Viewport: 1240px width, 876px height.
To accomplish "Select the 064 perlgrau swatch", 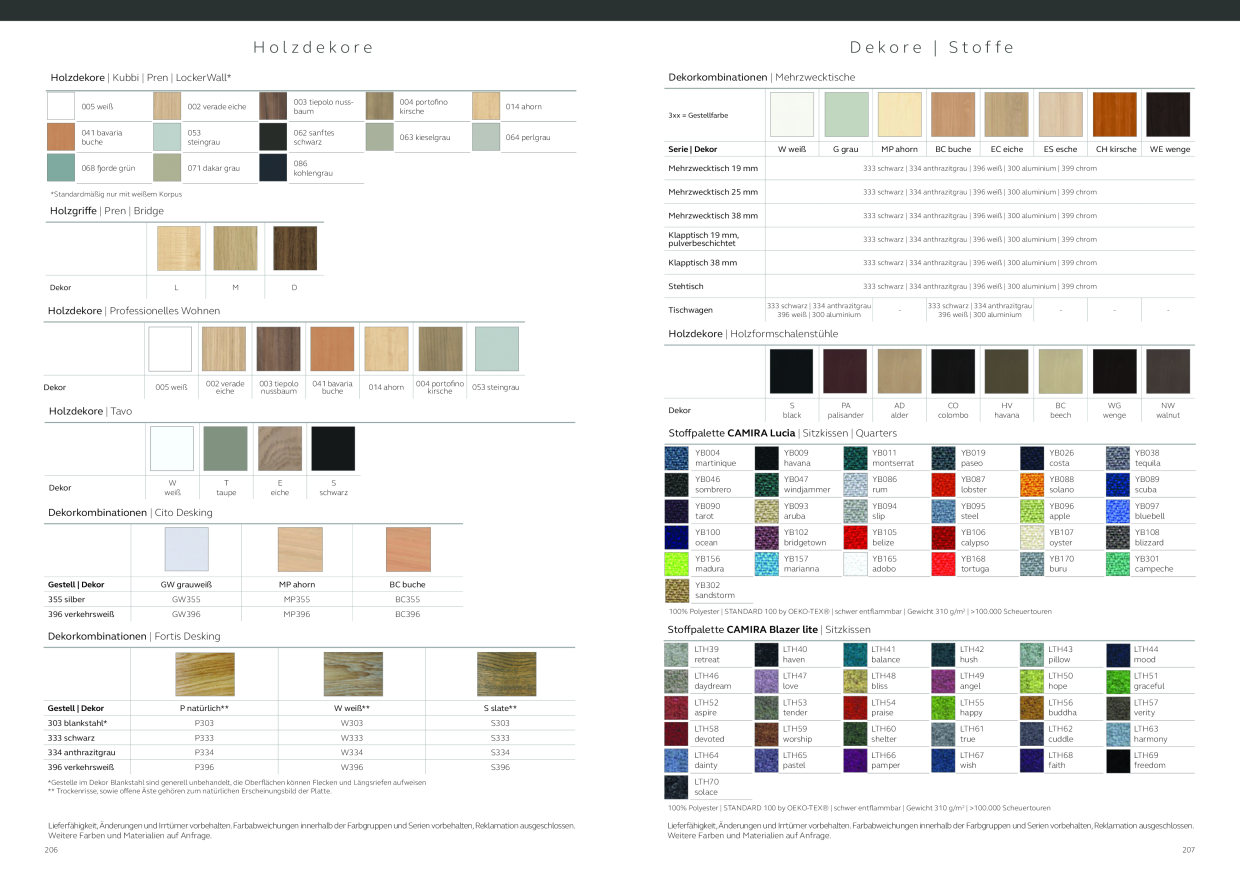I will pos(485,137).
